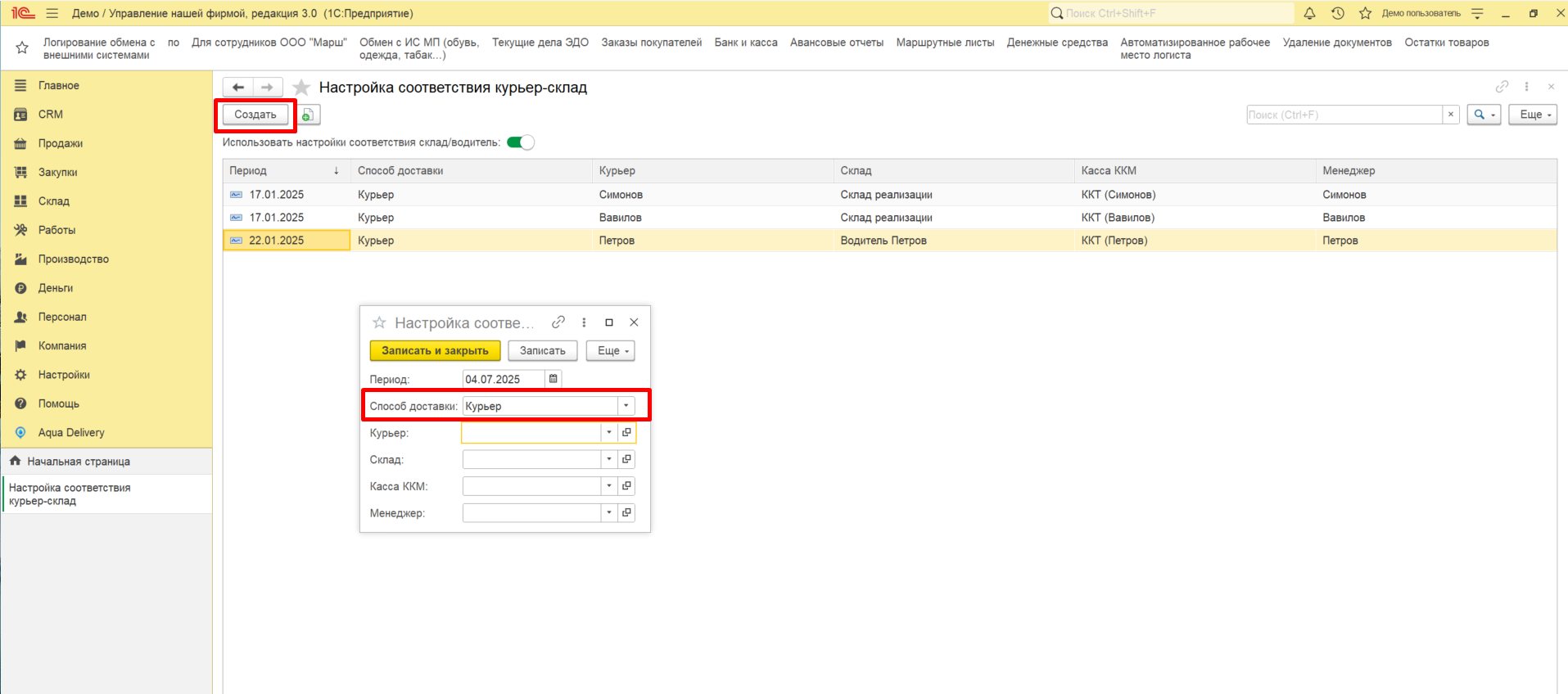Open the dialog three-dot menu
The height and width of the screenshot is (694, 1568).
coord(584,322)
